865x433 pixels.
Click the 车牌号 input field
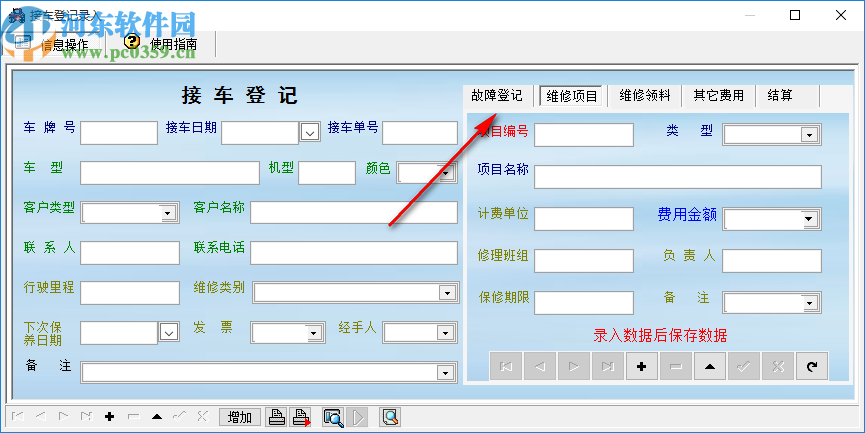click(x=119, y=133)
